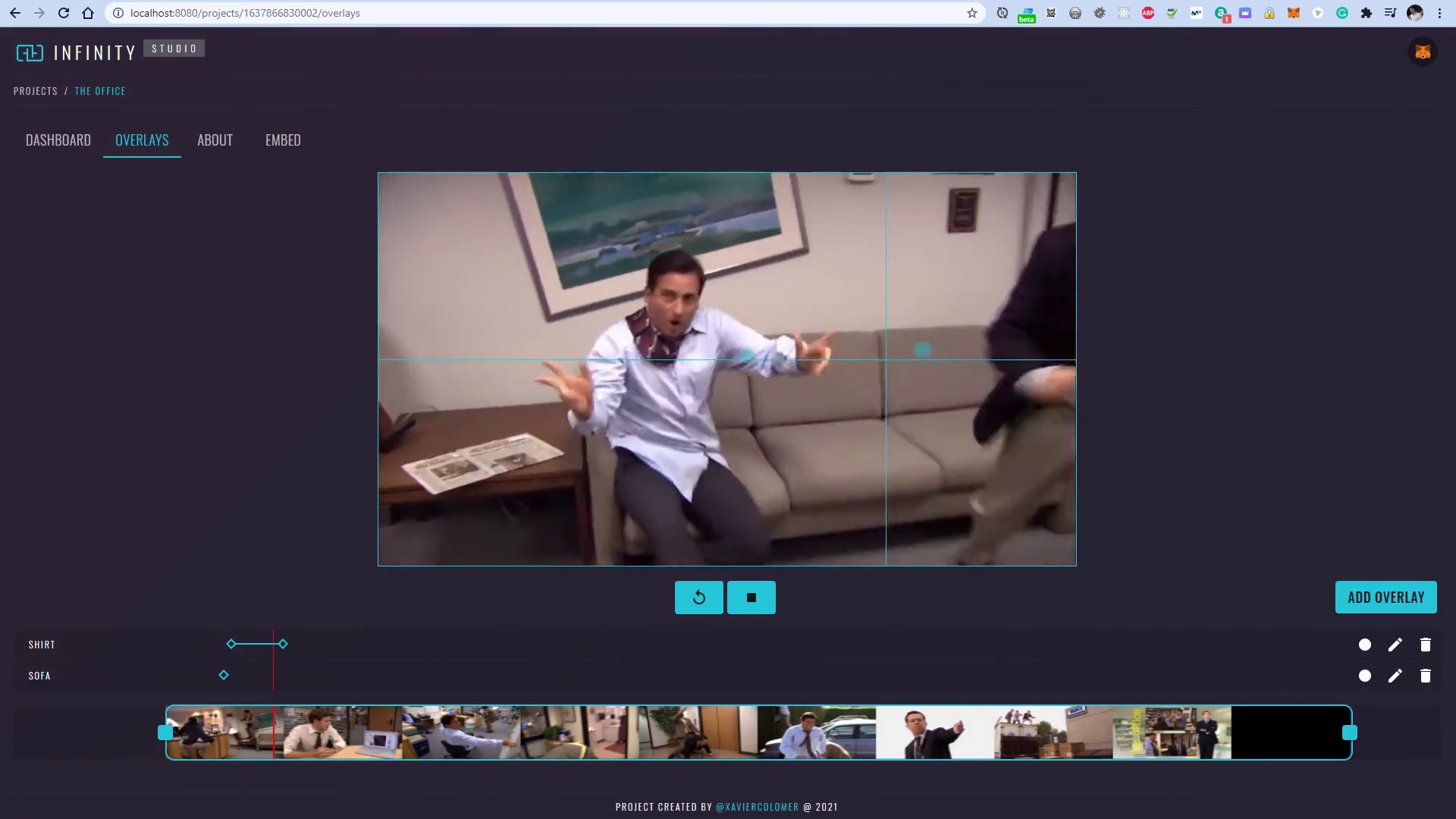Click the restart playback button
The image size is (1456, 819).
point(698,598)
